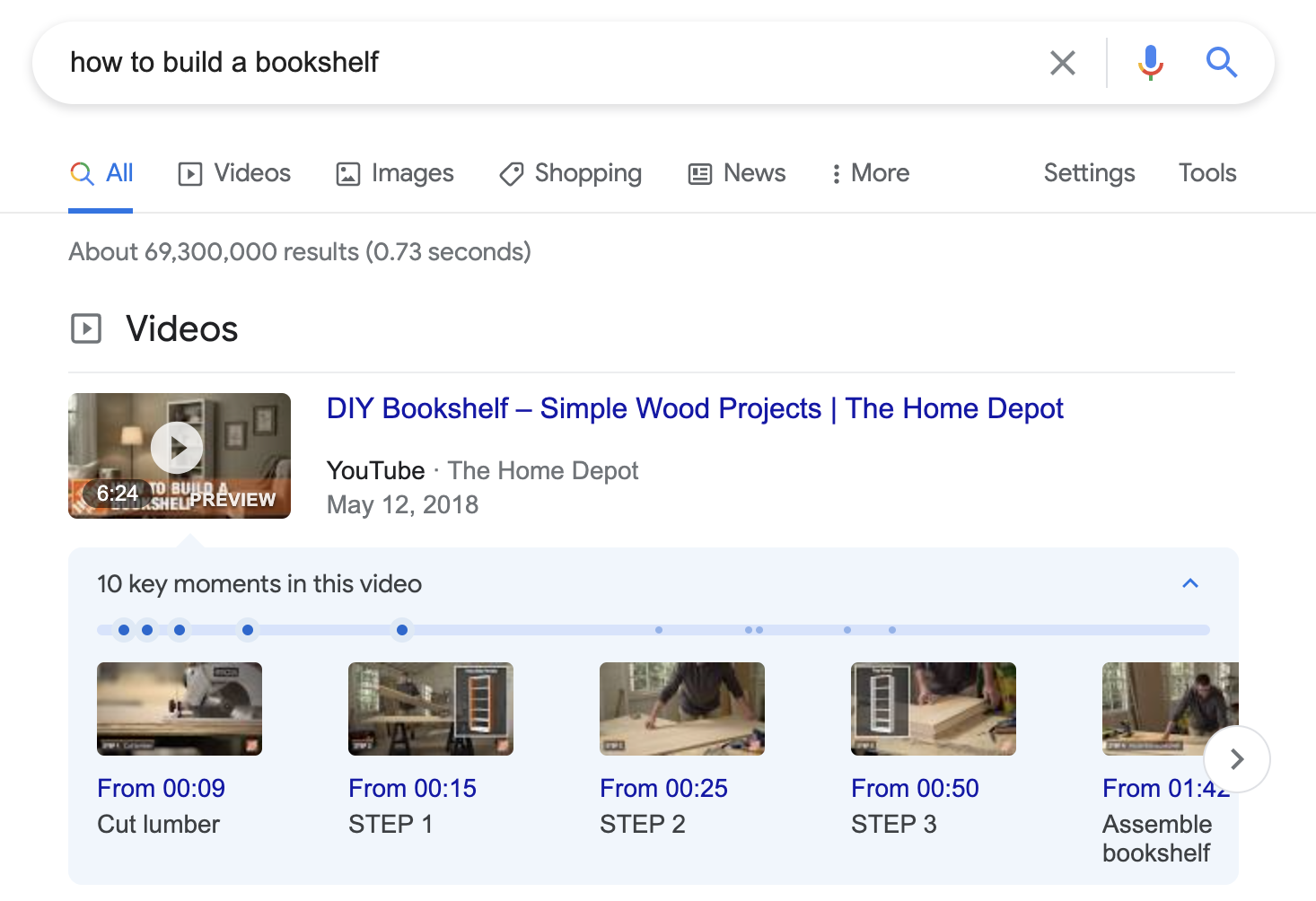Jump to the From 00:15 link
This screenshot has width=1316, height=901.
[413, 788]
